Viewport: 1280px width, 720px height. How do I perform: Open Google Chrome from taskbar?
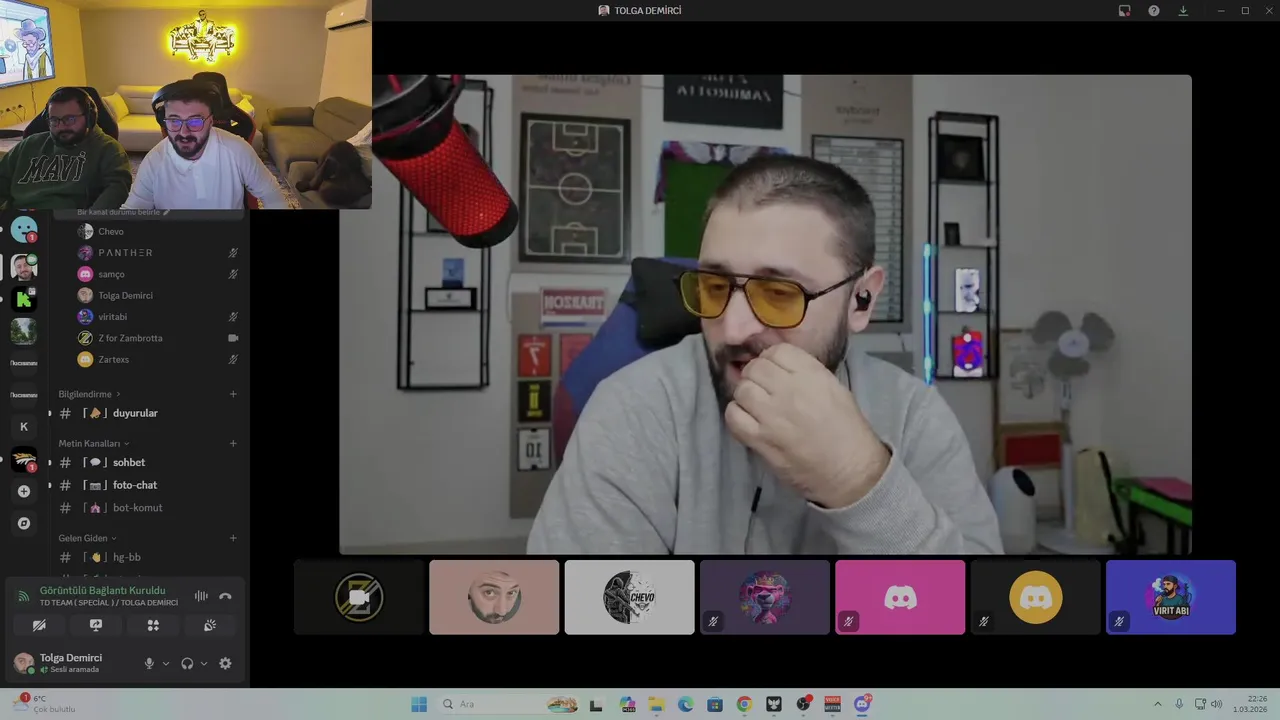point(744,704)
